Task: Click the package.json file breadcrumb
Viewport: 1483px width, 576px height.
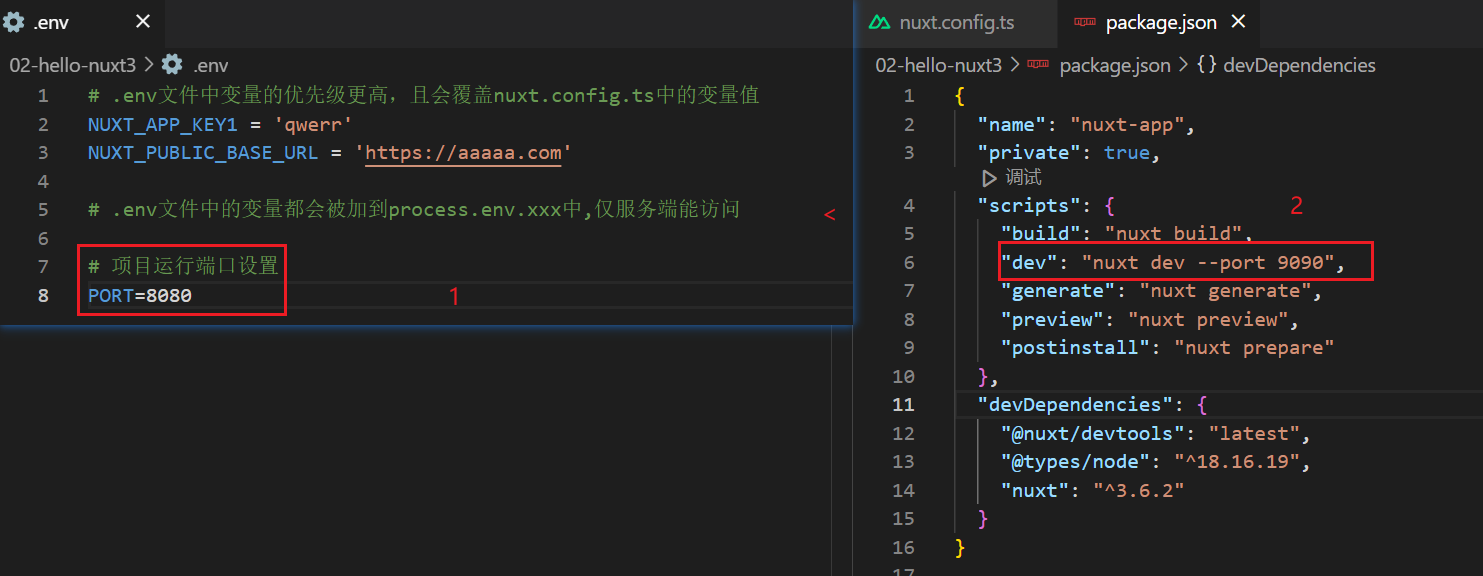Action: [1115, 65]
